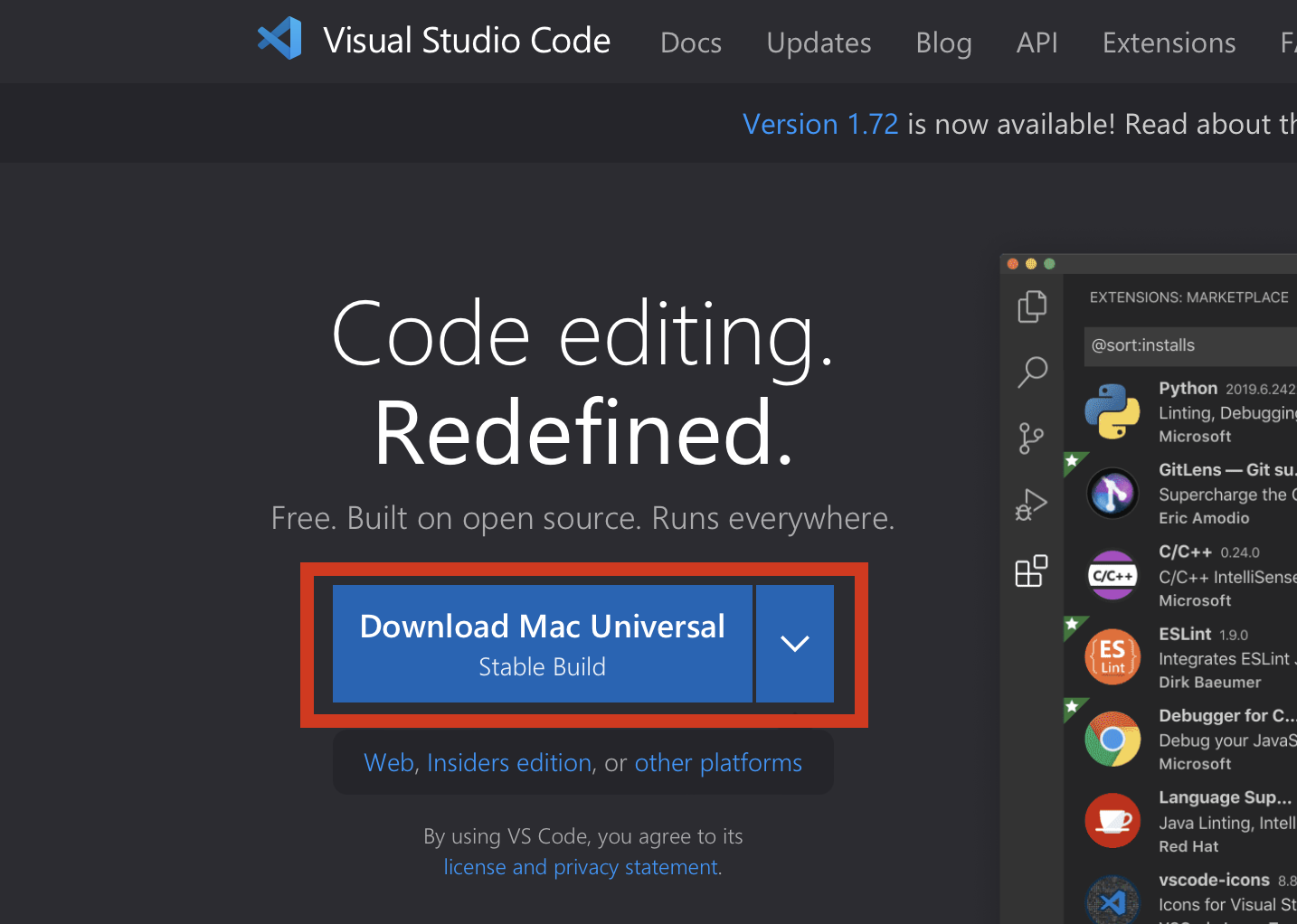Click the @sort:installs search field
Image resolution: width=1297 pixels, height=924 pixels.
[x=1190, y=346]
